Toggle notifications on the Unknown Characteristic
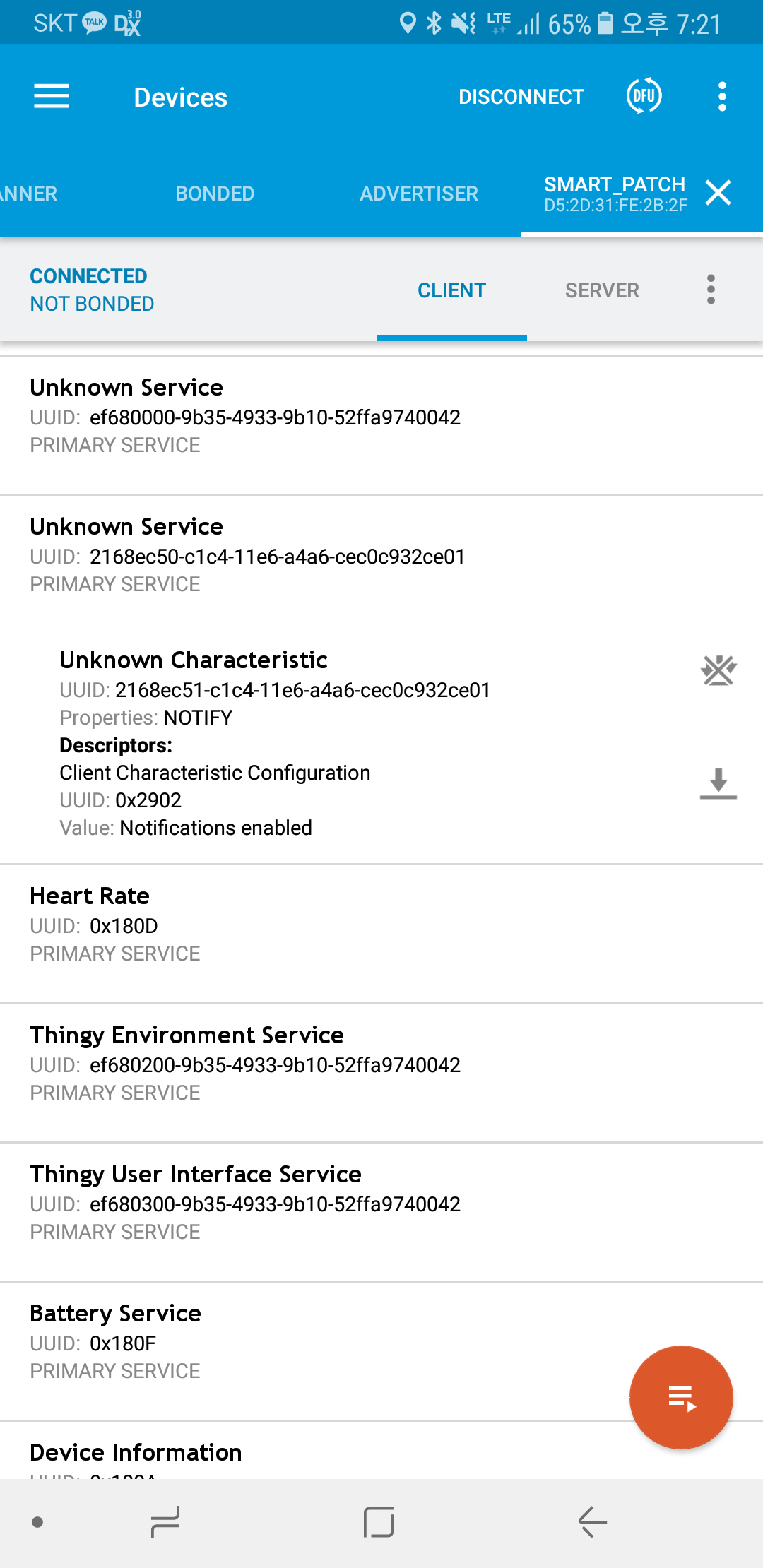 (718, 670)
